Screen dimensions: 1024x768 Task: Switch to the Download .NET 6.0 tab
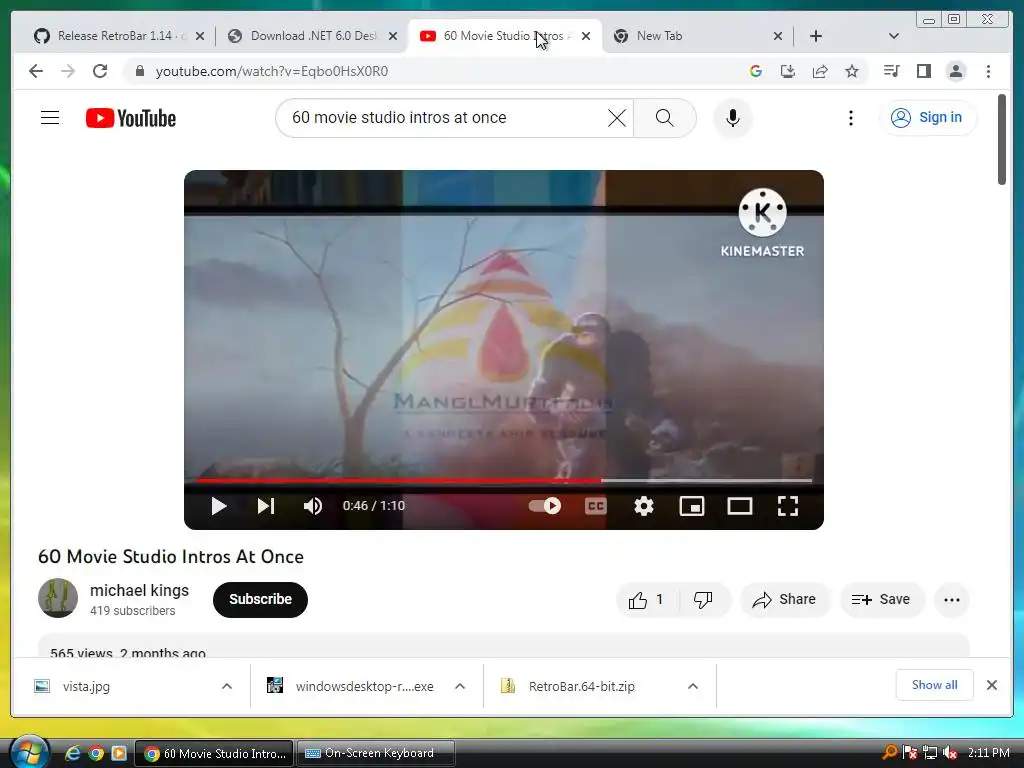pyautogui.click(x=312, y=36)
